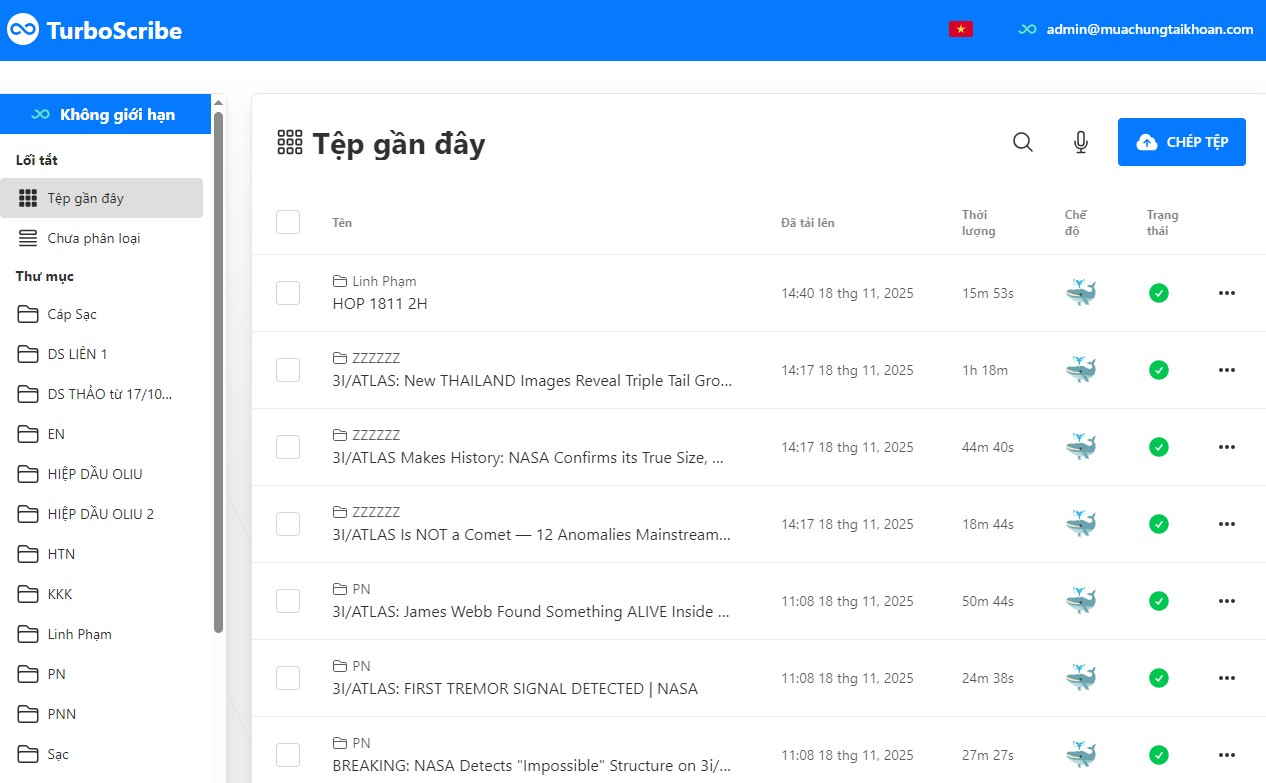Open voice recording with the microphone icon
The image size is (1266, 783).
pos(1080,142)
